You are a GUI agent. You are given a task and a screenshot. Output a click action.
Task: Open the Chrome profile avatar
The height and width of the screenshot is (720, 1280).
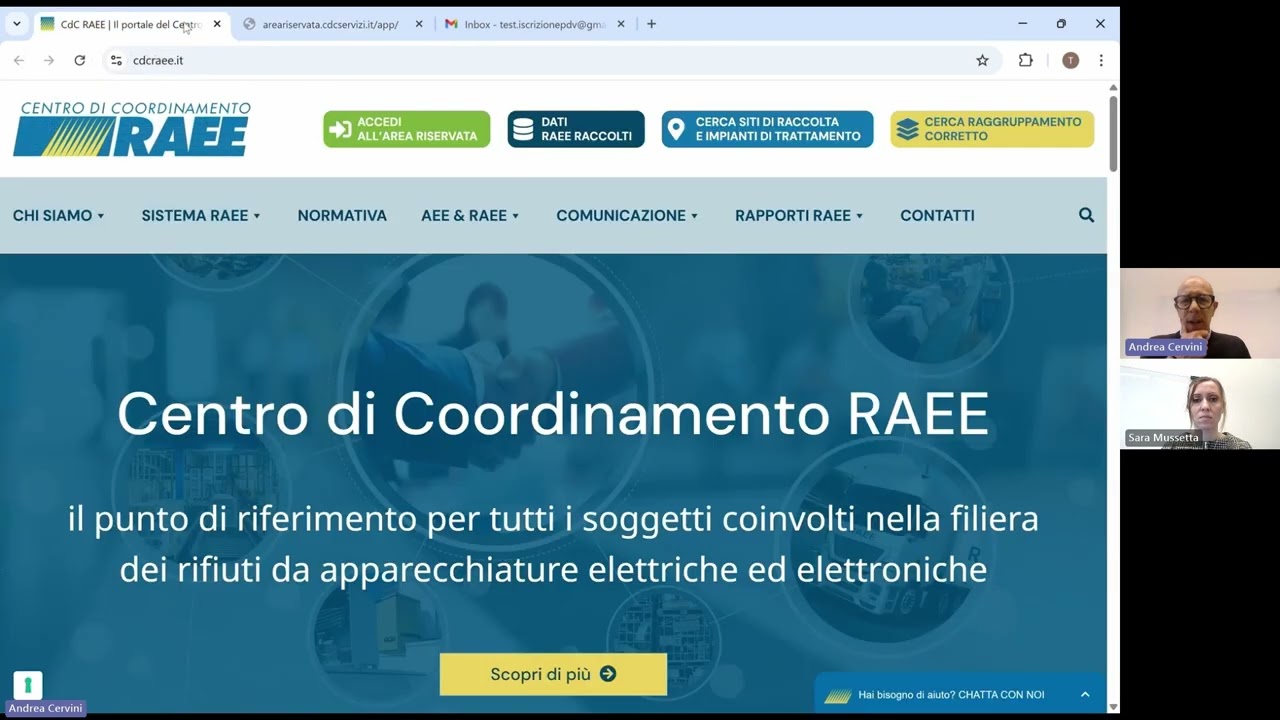[x=1070, y=60]
